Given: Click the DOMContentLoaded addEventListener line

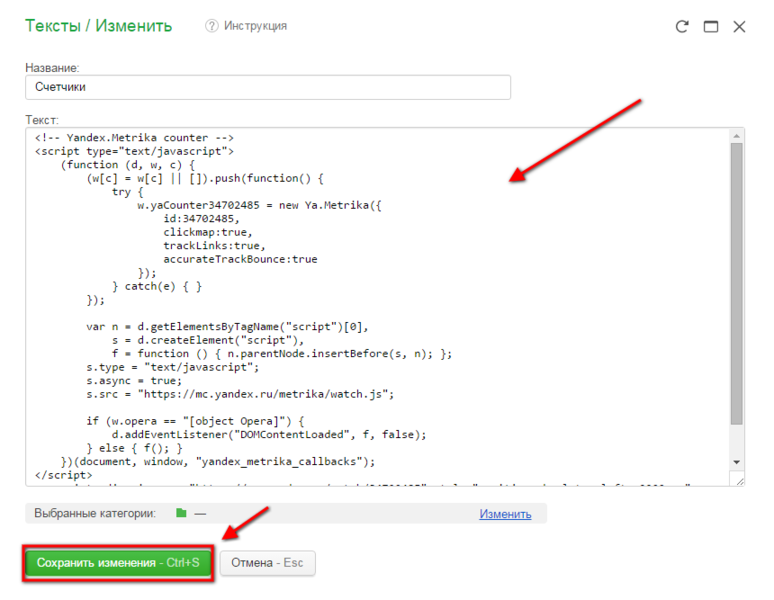Looking at the screenshot, I should [269, 434].
